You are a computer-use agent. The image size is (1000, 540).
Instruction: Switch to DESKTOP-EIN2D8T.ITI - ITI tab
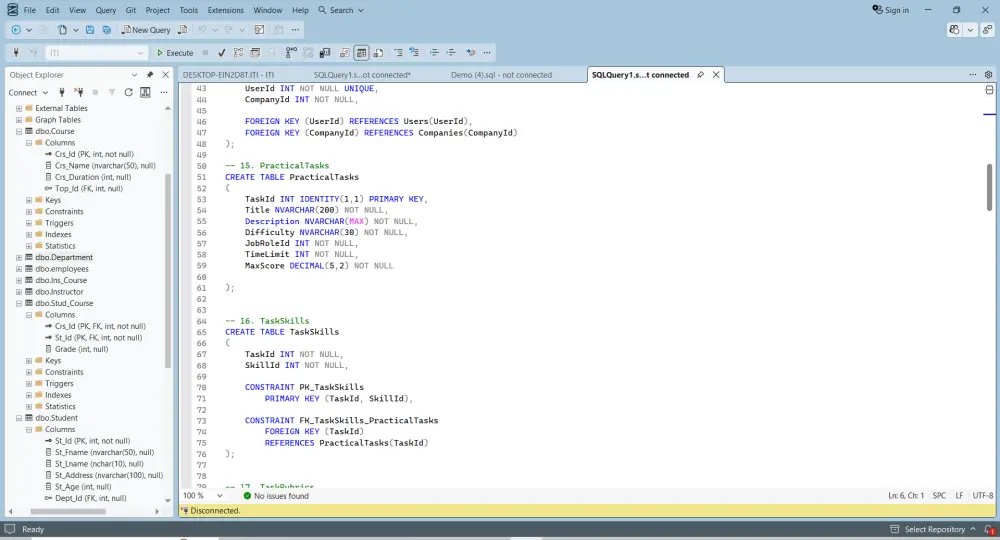(228, 75)
